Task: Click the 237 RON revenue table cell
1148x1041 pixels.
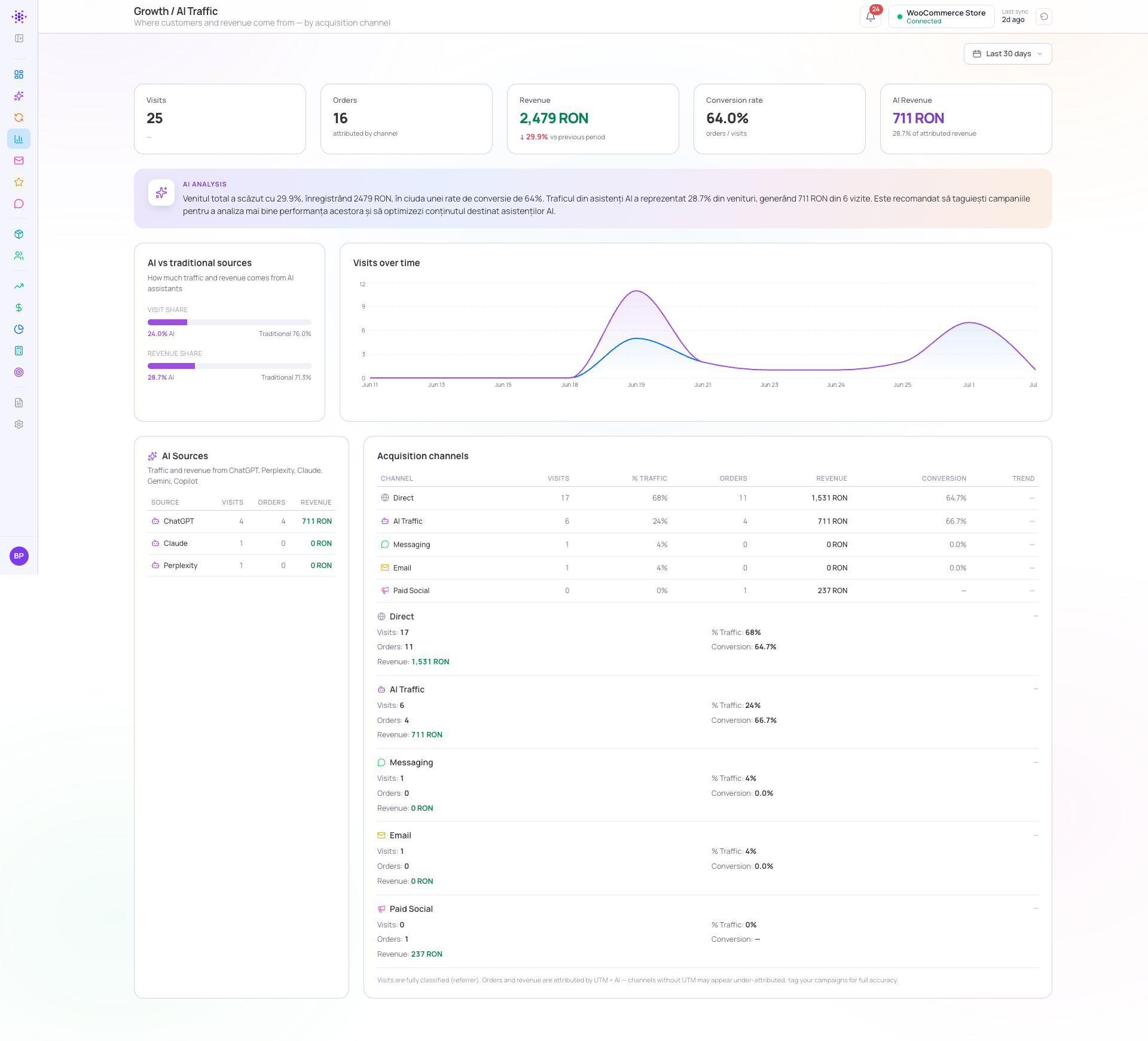Action: [x=832, y=591]
